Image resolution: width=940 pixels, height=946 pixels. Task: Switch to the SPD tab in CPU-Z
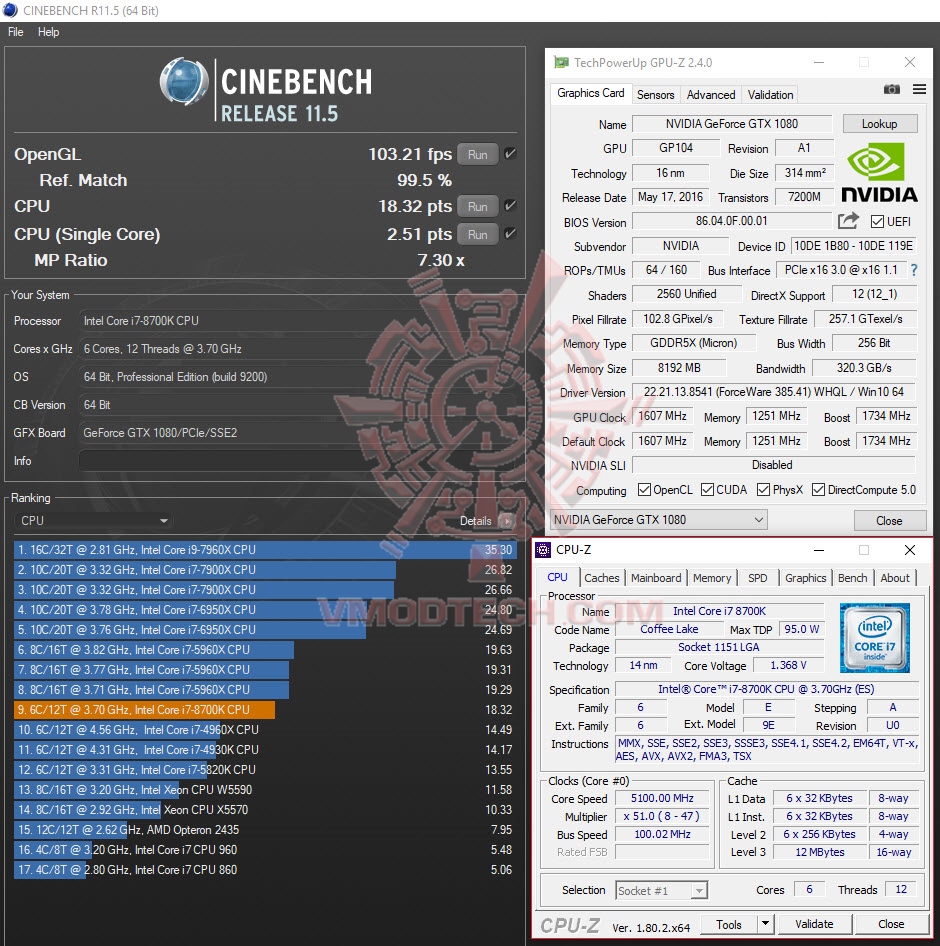[x=758, y=578]
